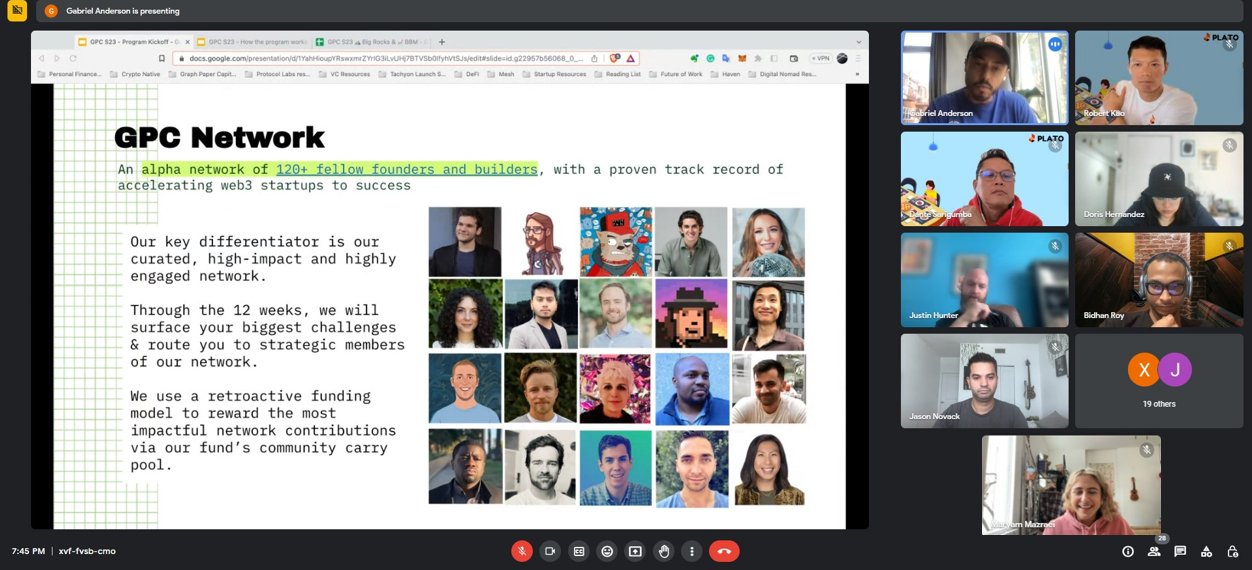
Task: Open the in-call chat panel
Action: [1180, 551]
